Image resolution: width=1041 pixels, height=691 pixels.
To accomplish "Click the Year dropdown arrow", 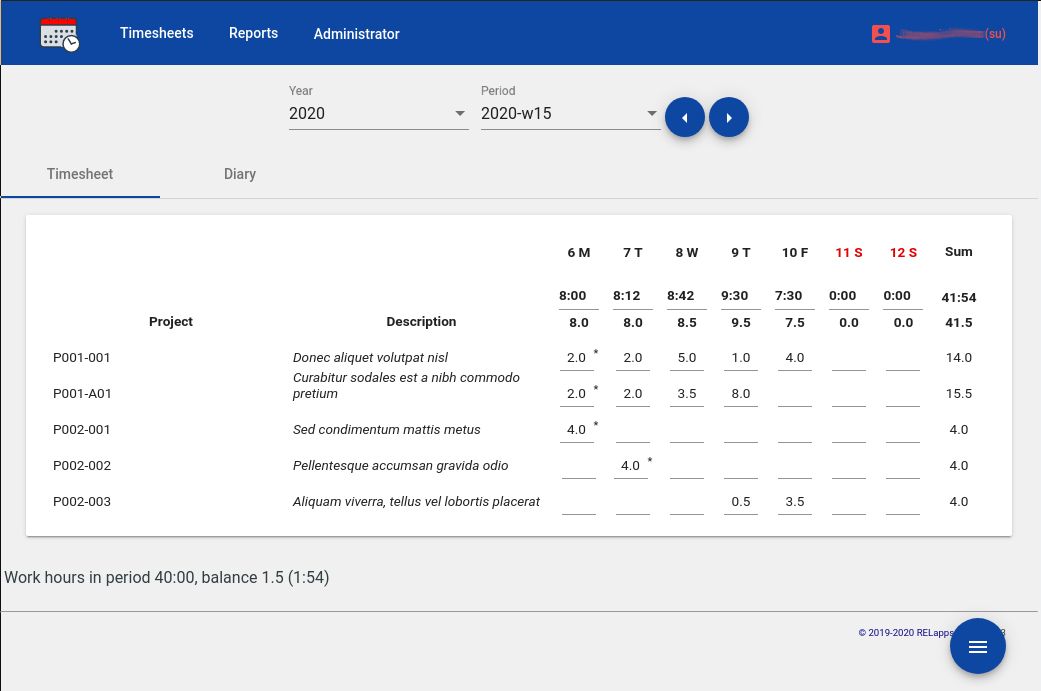I will point(460,113).
